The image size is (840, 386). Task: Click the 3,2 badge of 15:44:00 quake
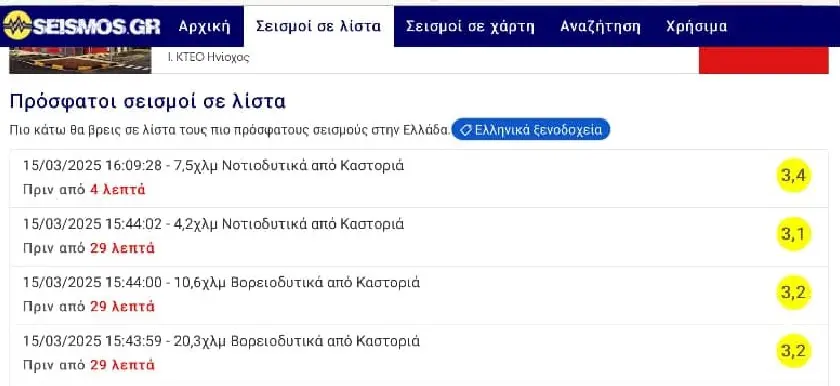793,292
